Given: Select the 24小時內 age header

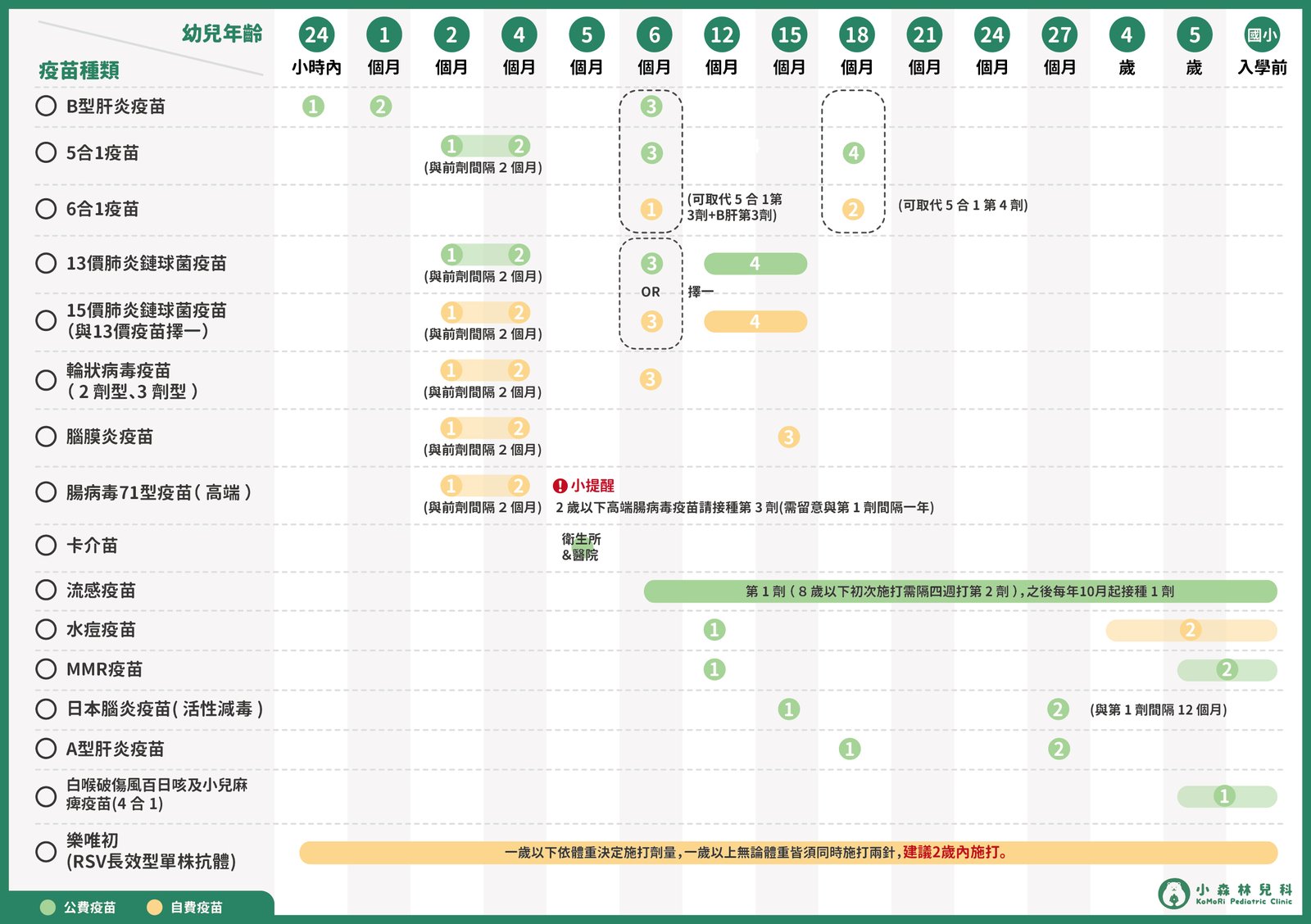Looking at the screenshot, I should pos(316,35).
